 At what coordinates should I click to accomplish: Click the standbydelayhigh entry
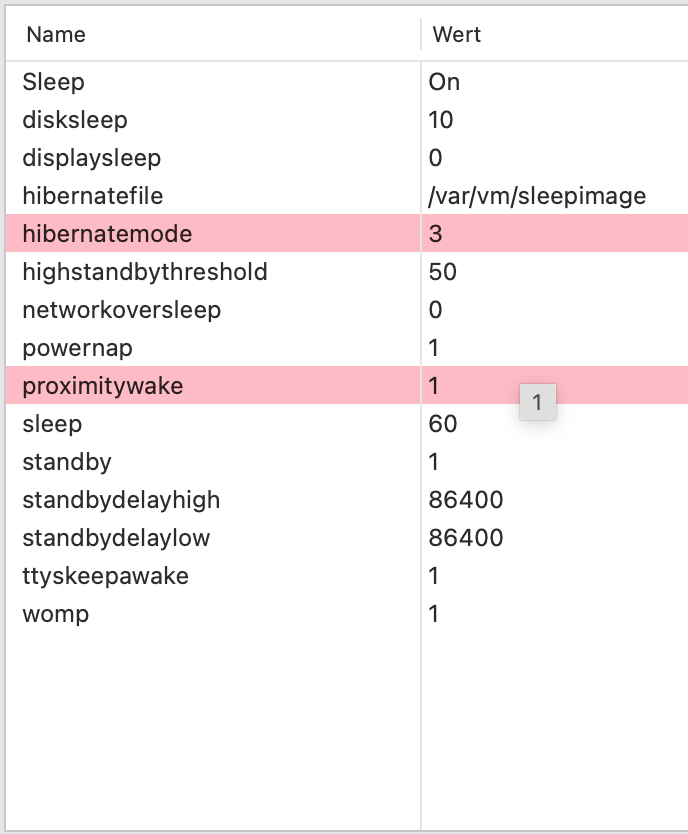(x=121, y=500)
